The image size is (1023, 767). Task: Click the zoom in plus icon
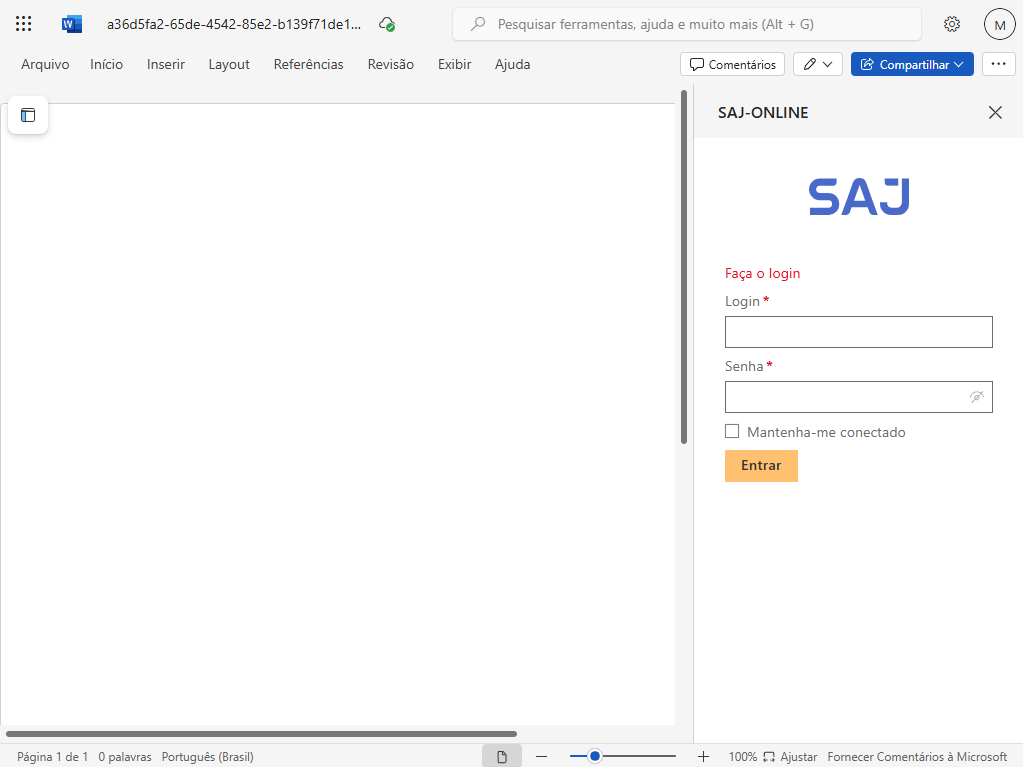(x=703, y=757)
